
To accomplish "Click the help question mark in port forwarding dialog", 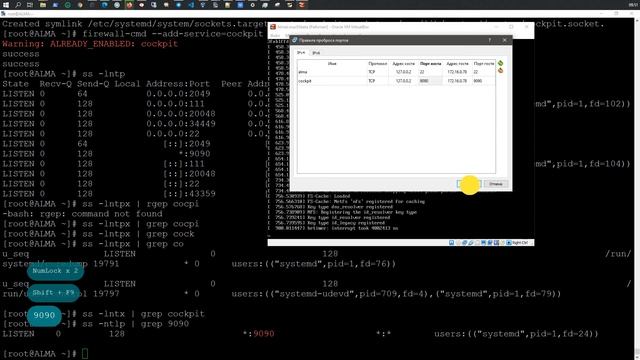I will click(489, 40).
